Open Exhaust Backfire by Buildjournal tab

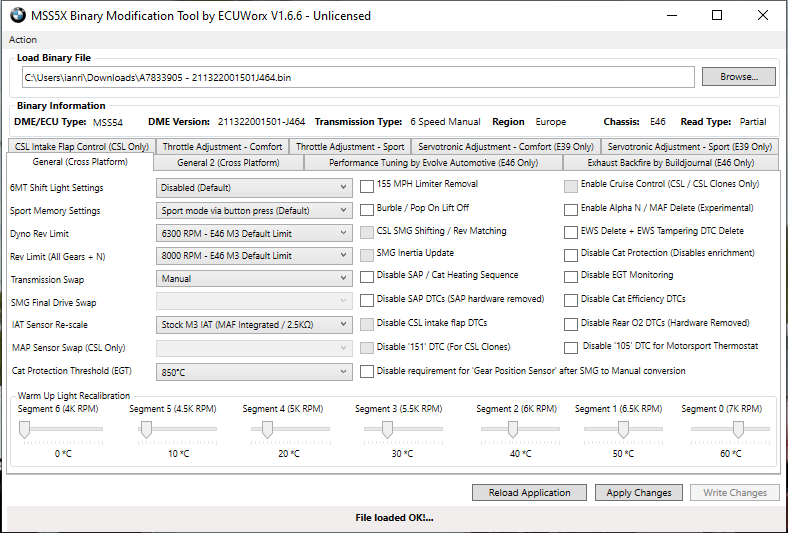pos(670,162)
